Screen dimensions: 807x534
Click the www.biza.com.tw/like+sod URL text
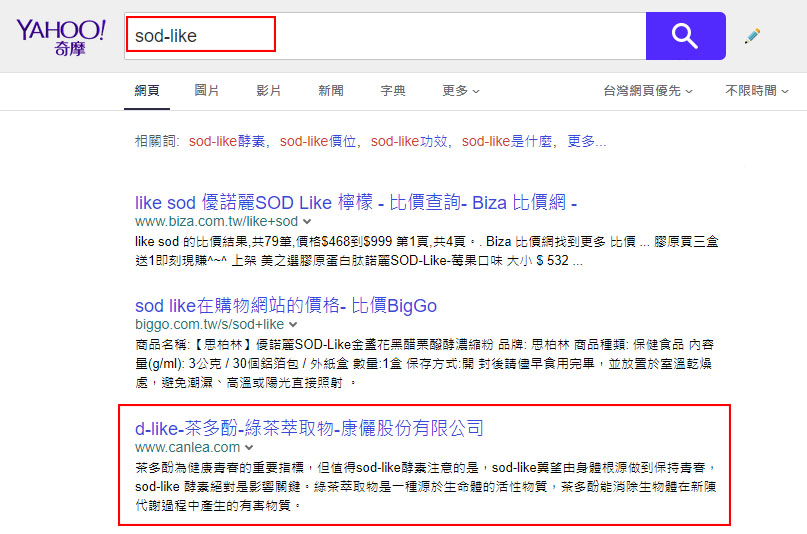point(216,222)
